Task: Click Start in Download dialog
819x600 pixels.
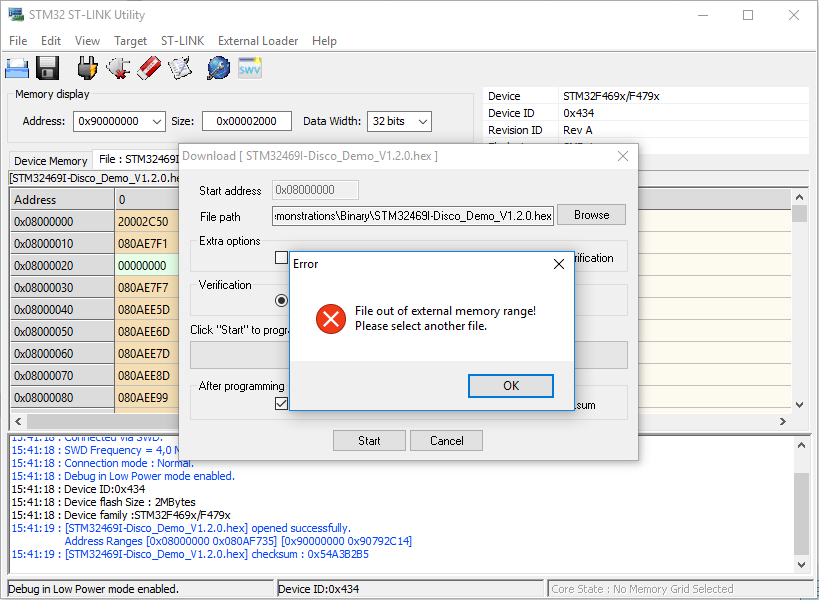Action: pyautogui.click(x=369, y=441)
